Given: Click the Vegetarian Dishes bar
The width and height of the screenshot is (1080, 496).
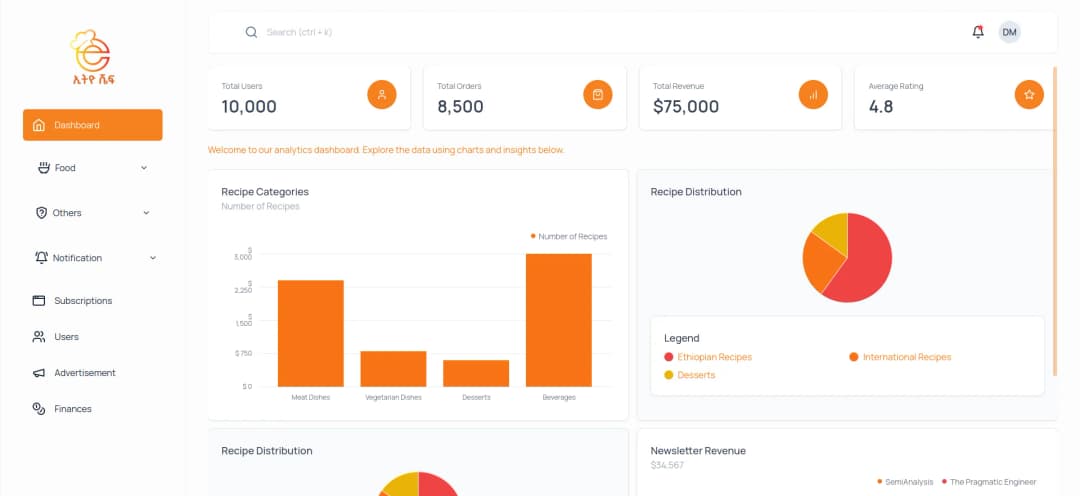Looking at the screenshot, I should click(393, 369).
